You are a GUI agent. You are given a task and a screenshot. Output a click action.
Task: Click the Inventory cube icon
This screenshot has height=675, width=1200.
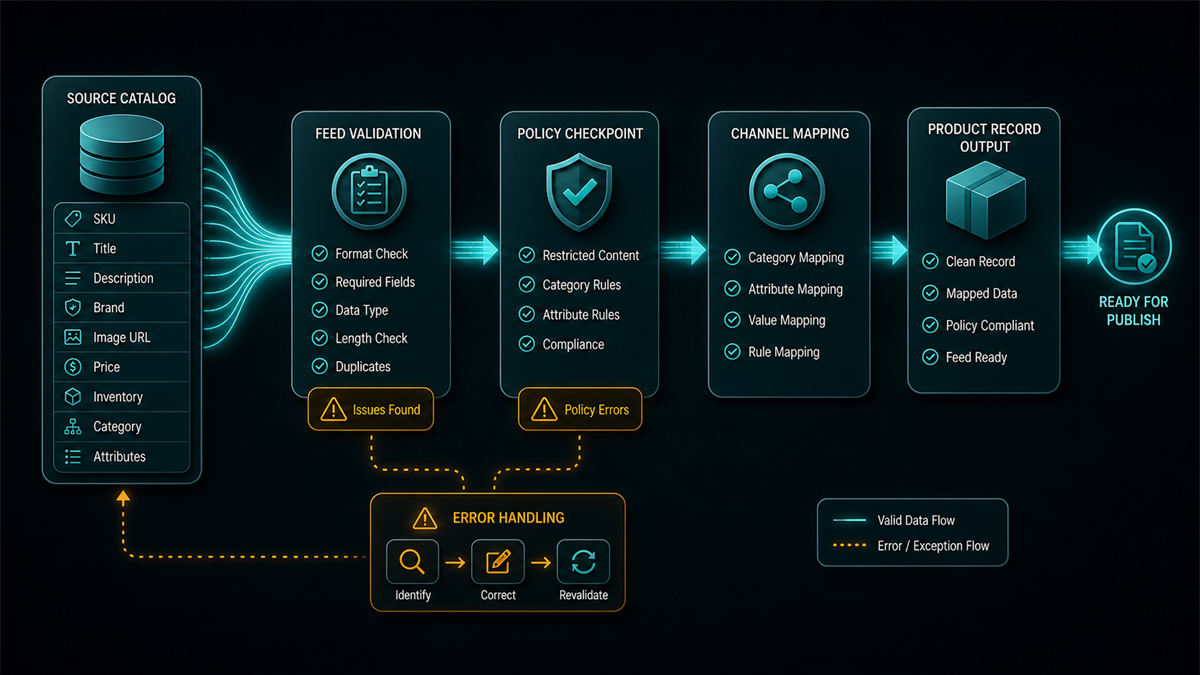pyautogui.click(x=73, y=397)
